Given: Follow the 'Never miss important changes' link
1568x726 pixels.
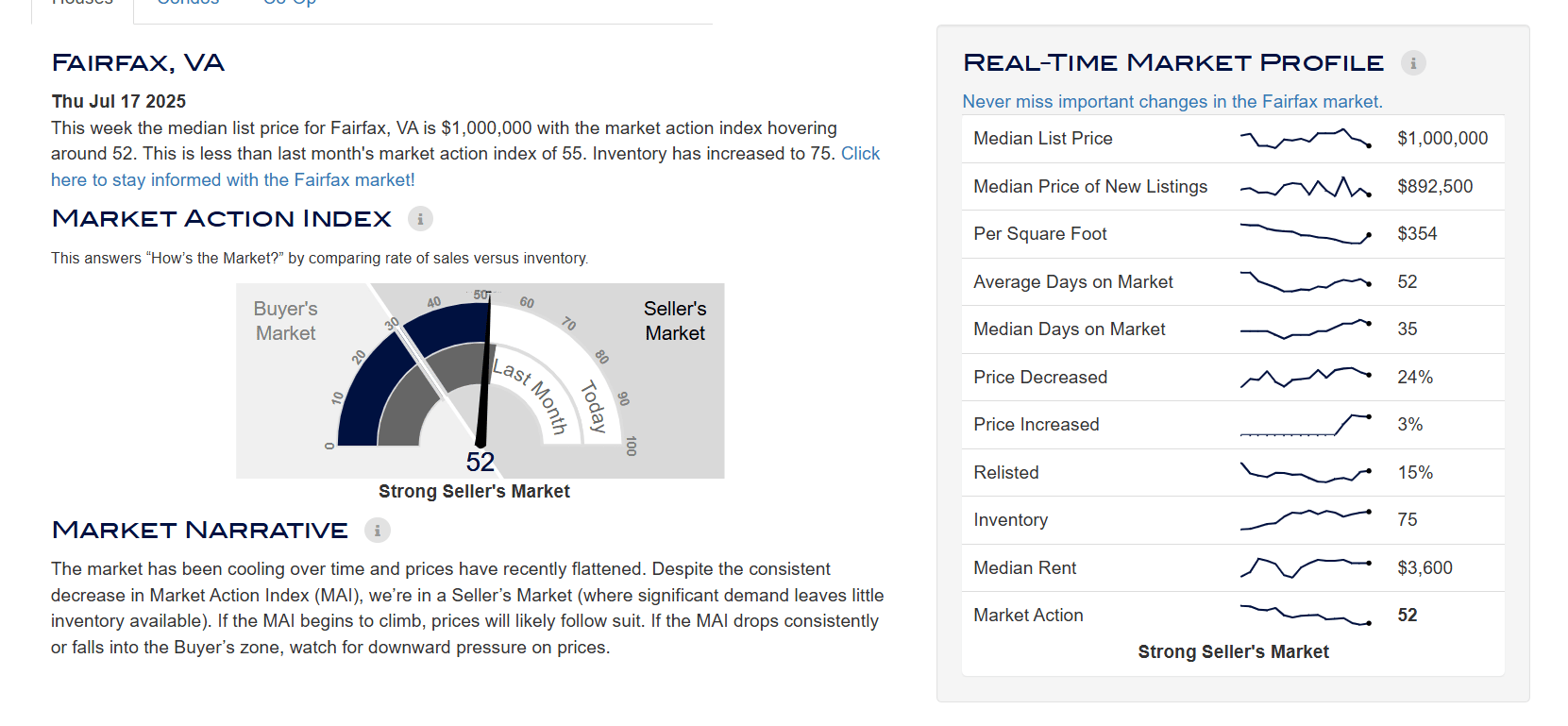Looking at the screenshot, I should [1172, 101].
